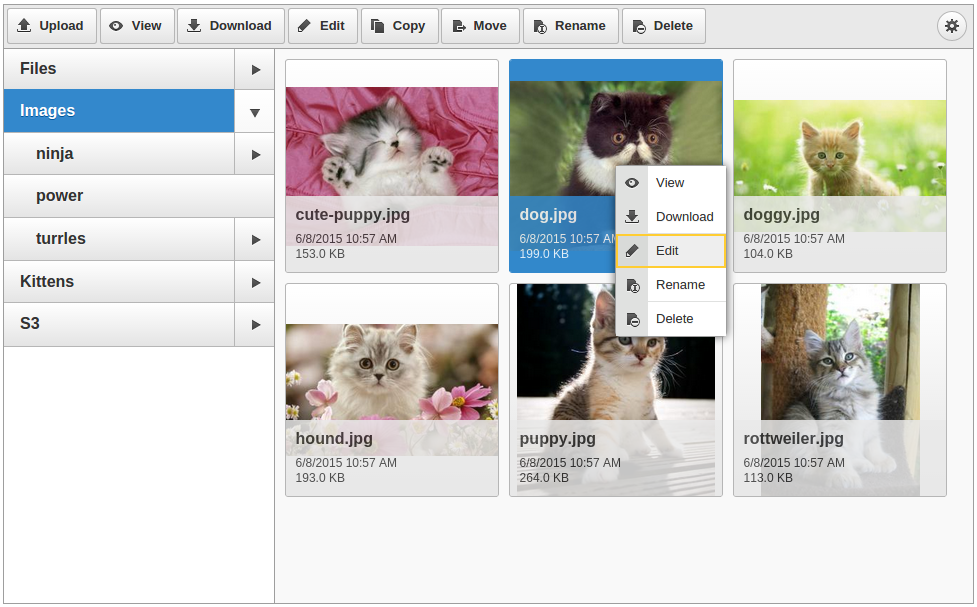Click the cute-puppy.jpg file name
This screenshot has height=607, width=977.
[x=353, y=215]
